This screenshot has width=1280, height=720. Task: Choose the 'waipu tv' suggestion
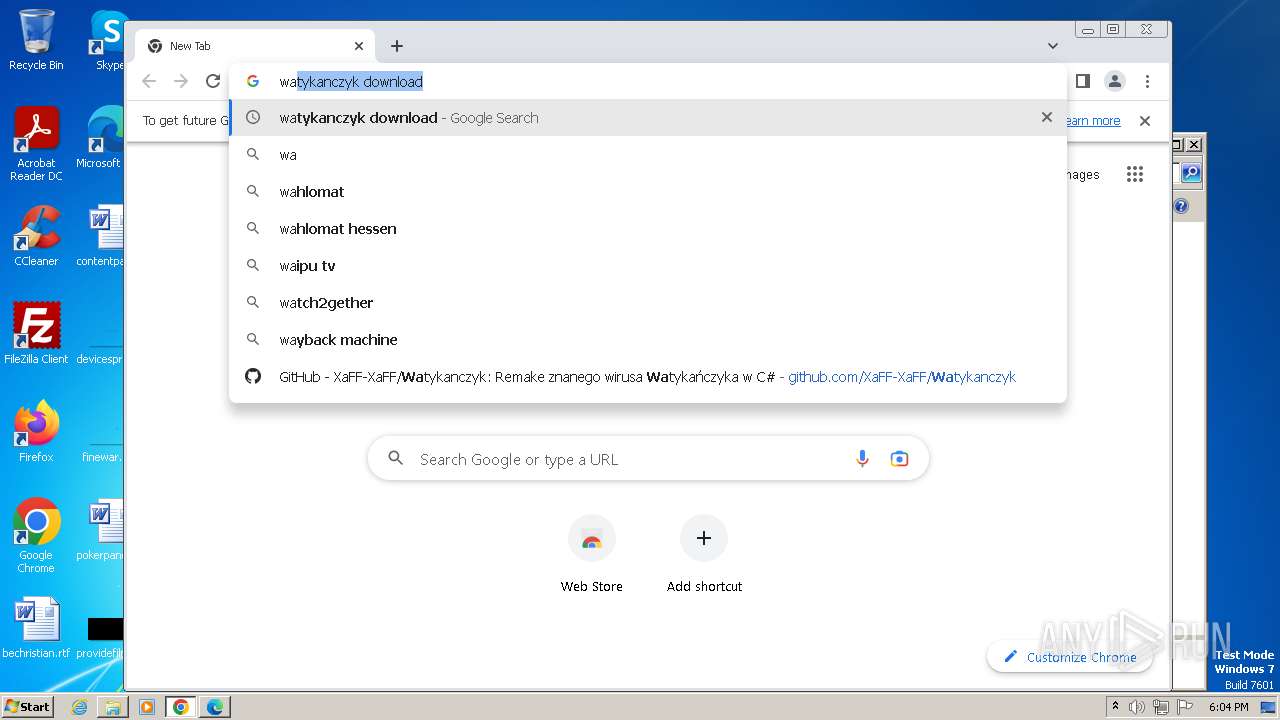648,265
